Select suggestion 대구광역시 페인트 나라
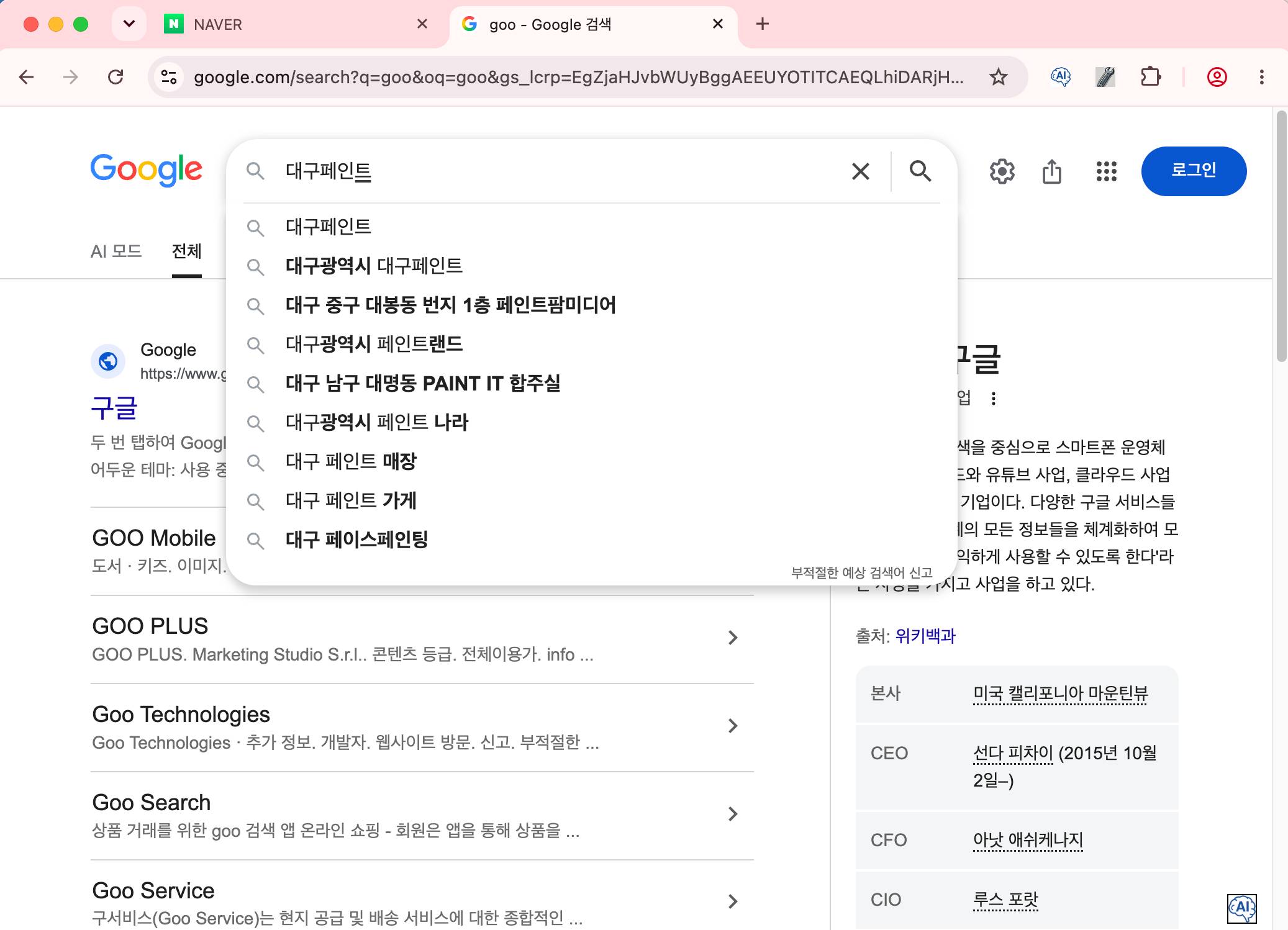Image resolution: width=1288 pixels, height=930 pixels. point(591,422)
